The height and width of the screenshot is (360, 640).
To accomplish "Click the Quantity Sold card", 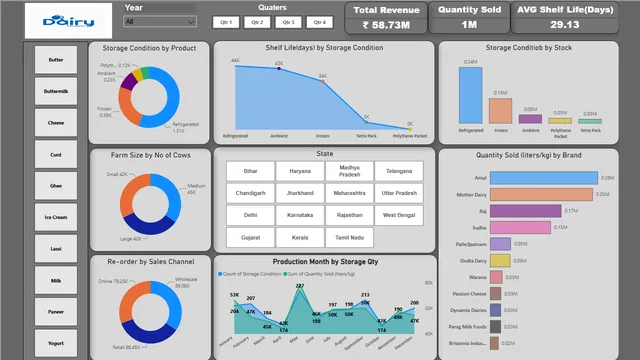I will point(469,18).
